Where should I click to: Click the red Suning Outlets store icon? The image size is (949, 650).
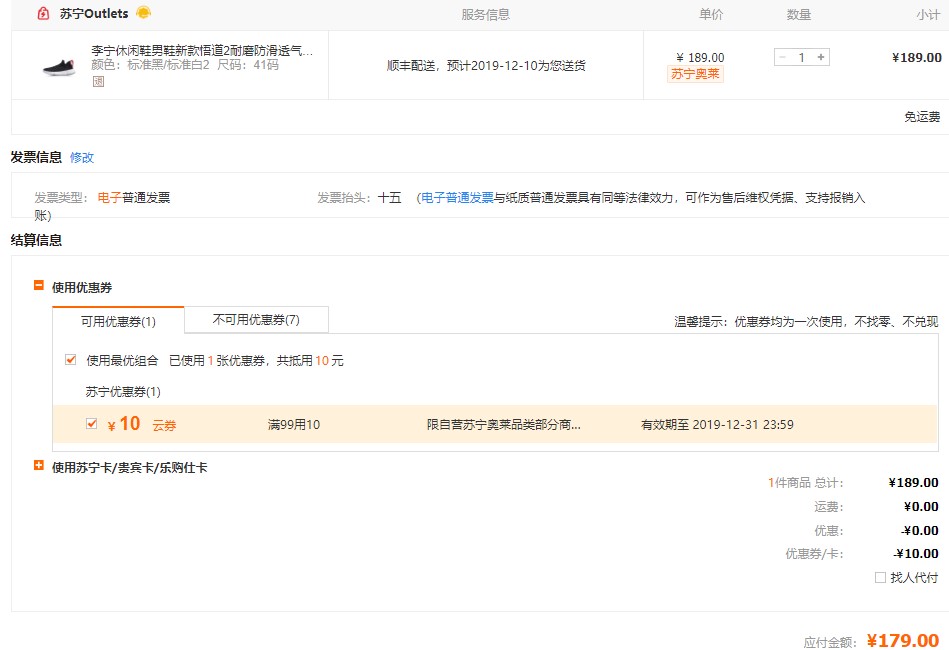coord(43,13)
